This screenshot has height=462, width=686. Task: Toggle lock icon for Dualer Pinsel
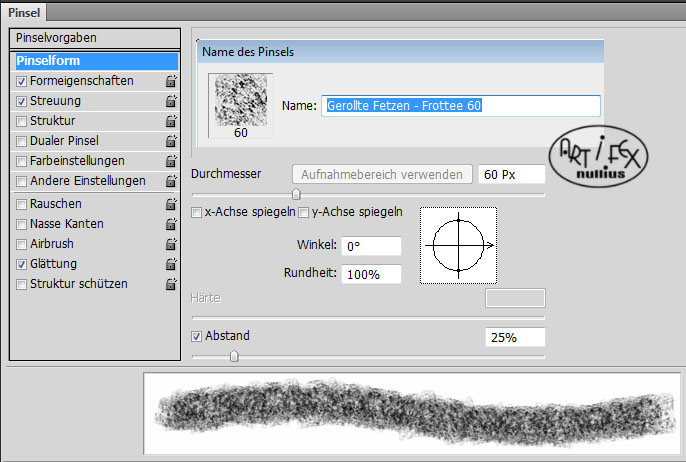[x=171, y=141]
